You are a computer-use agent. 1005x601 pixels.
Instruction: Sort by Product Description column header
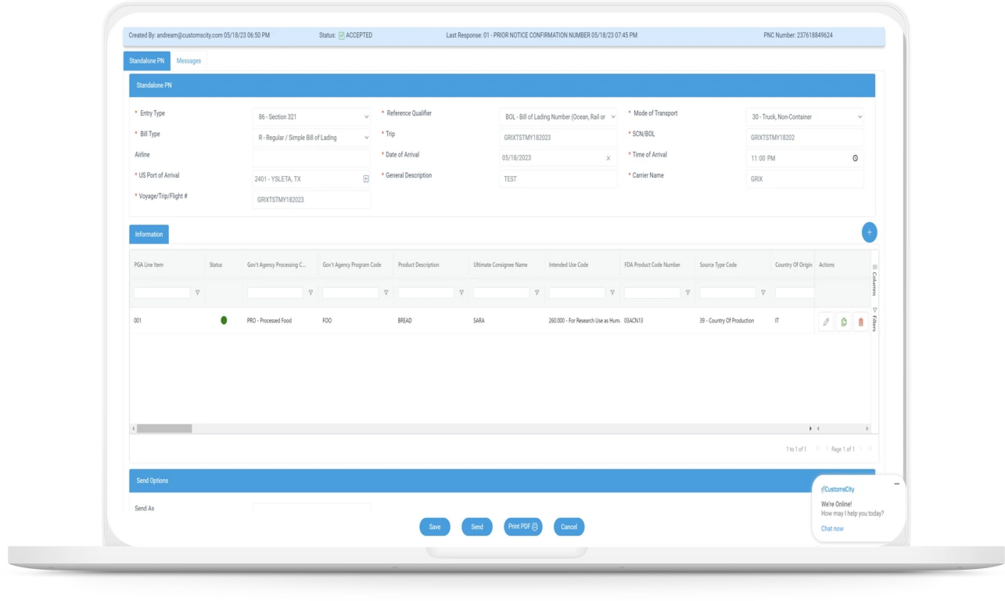(x=419, y=265)
